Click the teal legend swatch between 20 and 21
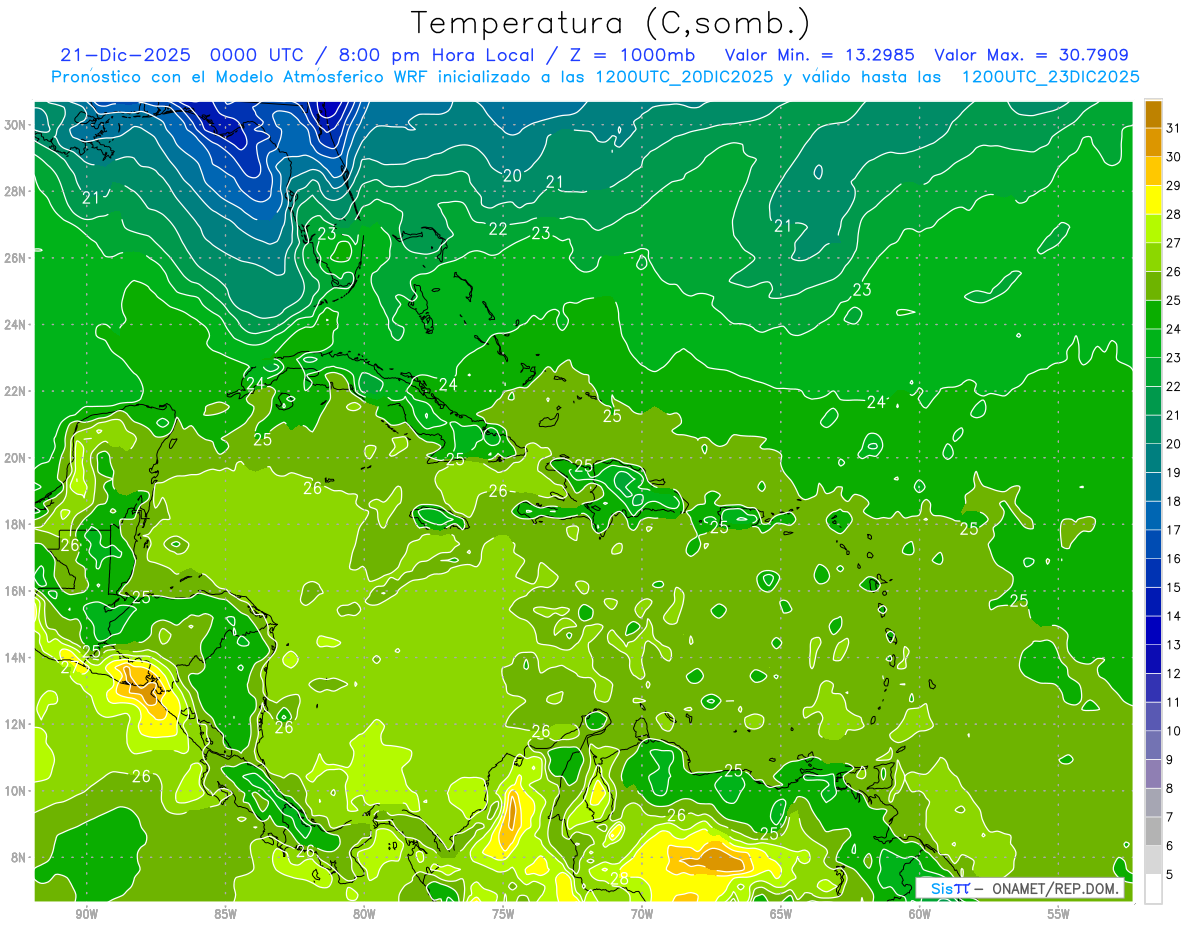Viewport: 1200px width, 927px height. 1153,430
